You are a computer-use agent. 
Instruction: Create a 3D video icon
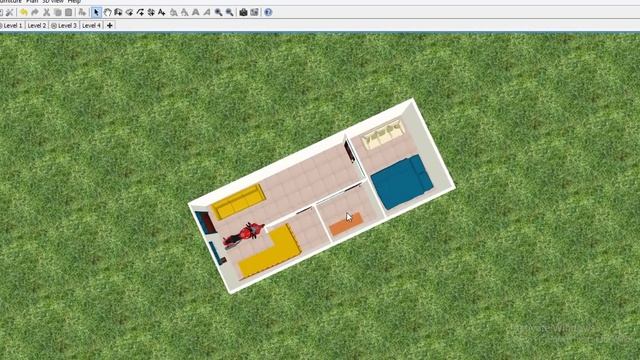254,12
